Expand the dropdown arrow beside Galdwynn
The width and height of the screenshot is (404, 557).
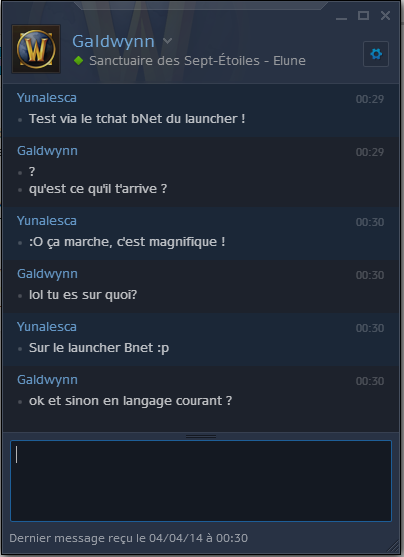(x=167, y=41)
